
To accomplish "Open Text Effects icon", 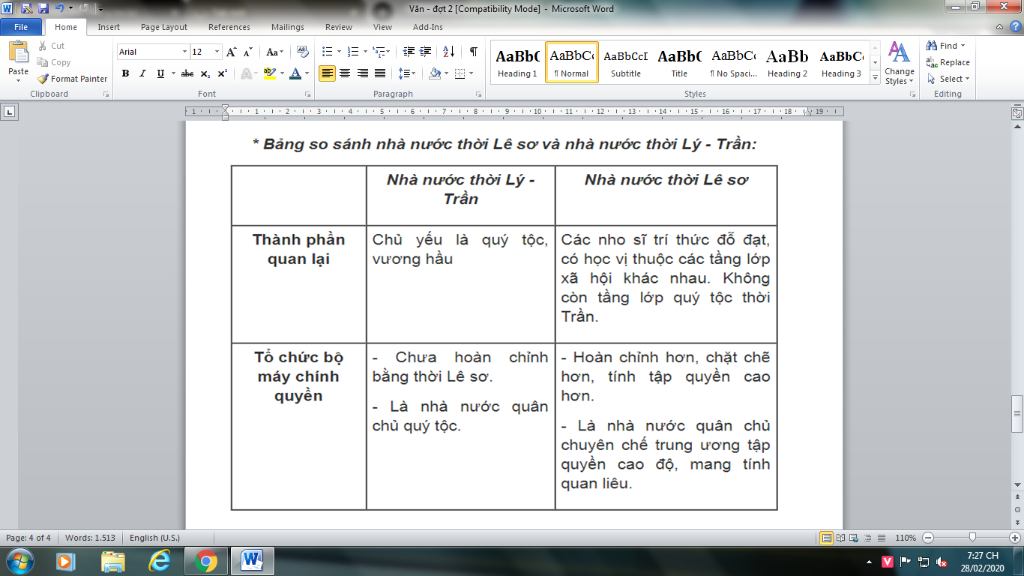I will coord(246,73).
